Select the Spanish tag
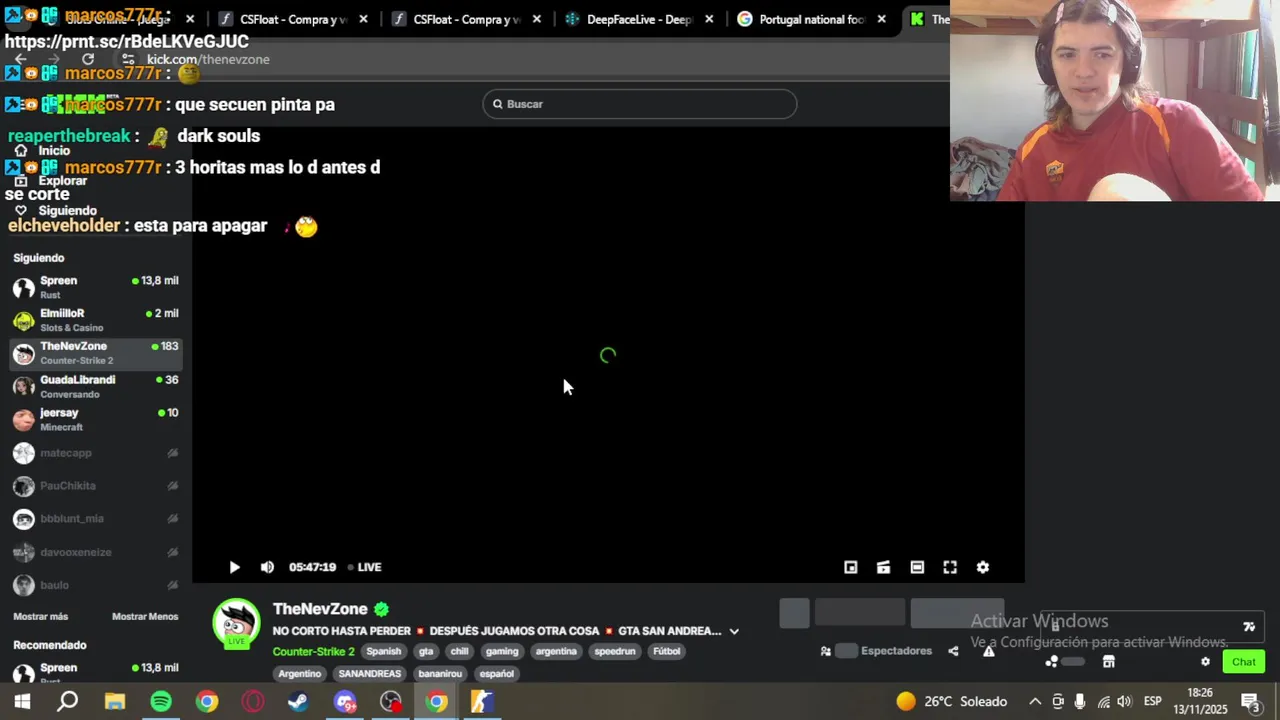The height and width of the screenshot is (720, 1280). point(383,651)
